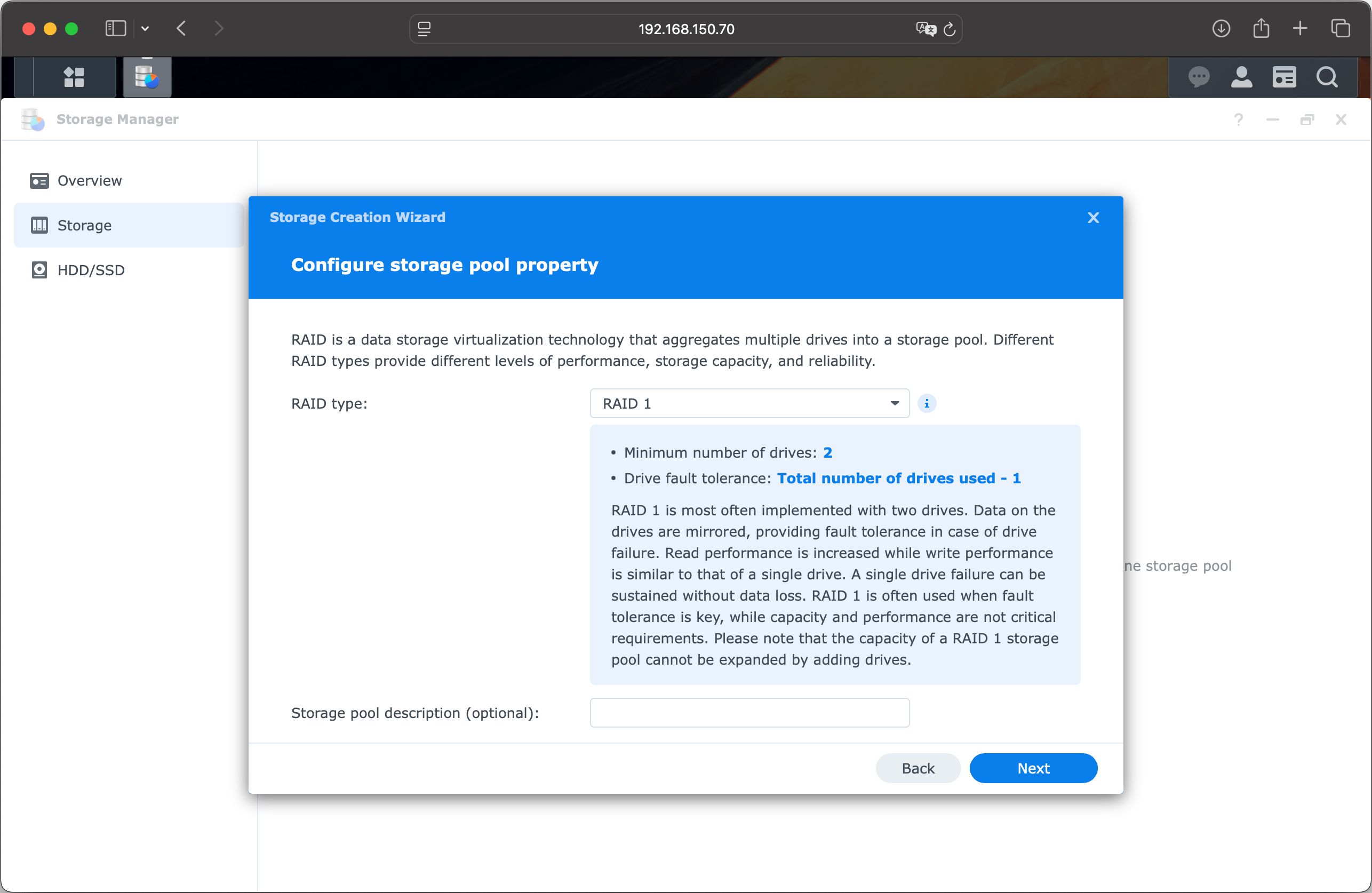This screenshot has height=893, width=1372.
Task: Click the Storage Manager taskbar icon
Action: tap(147, 77)
